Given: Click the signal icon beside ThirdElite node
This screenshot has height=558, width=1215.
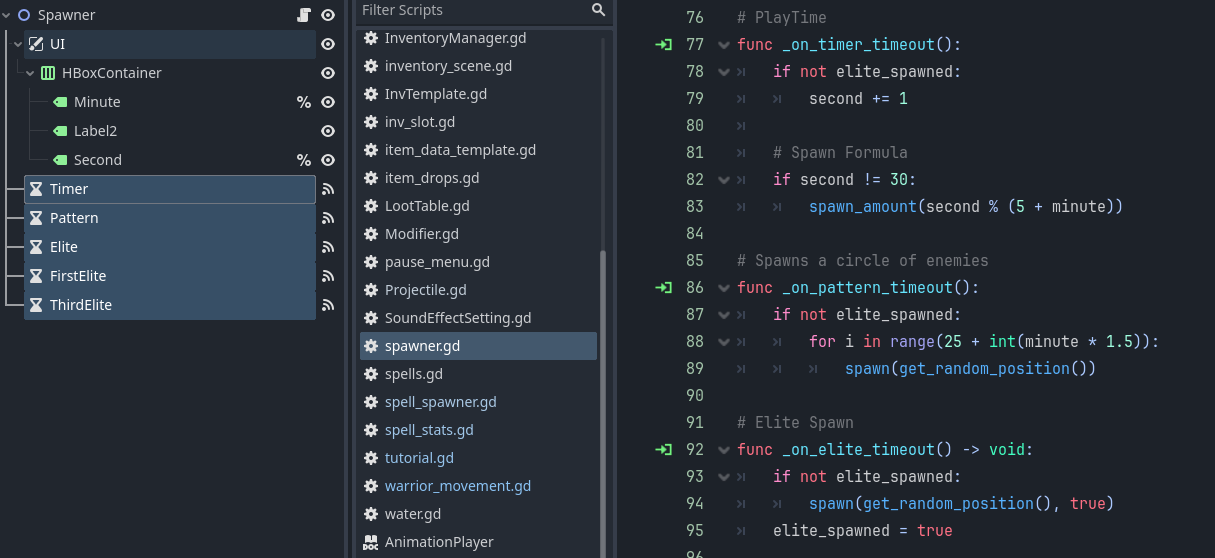Looking at the screenshot, I should click(327, 305).
